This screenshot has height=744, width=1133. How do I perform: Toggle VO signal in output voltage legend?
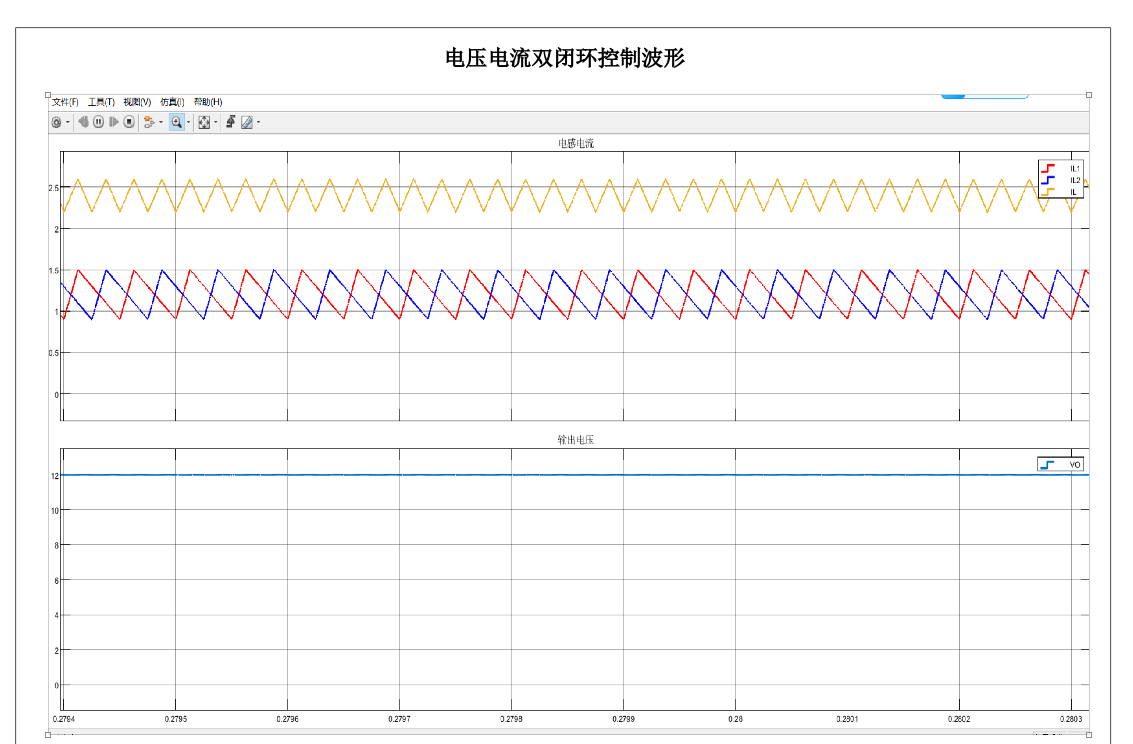click(x=1061, y=465)
